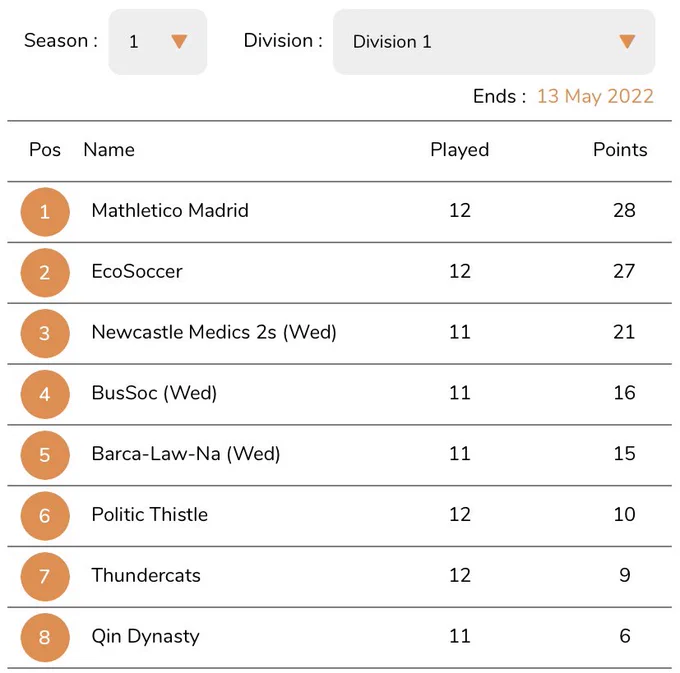Click position 1 orange badge
Screen dimensions: 680x673
[45, 212]
